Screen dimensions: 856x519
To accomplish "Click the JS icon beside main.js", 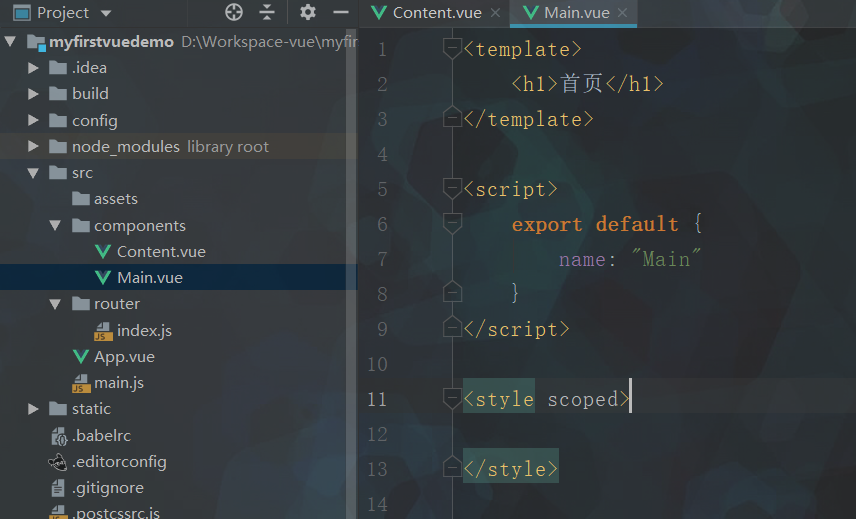I will pyautogui.click(x=81, y=383).
